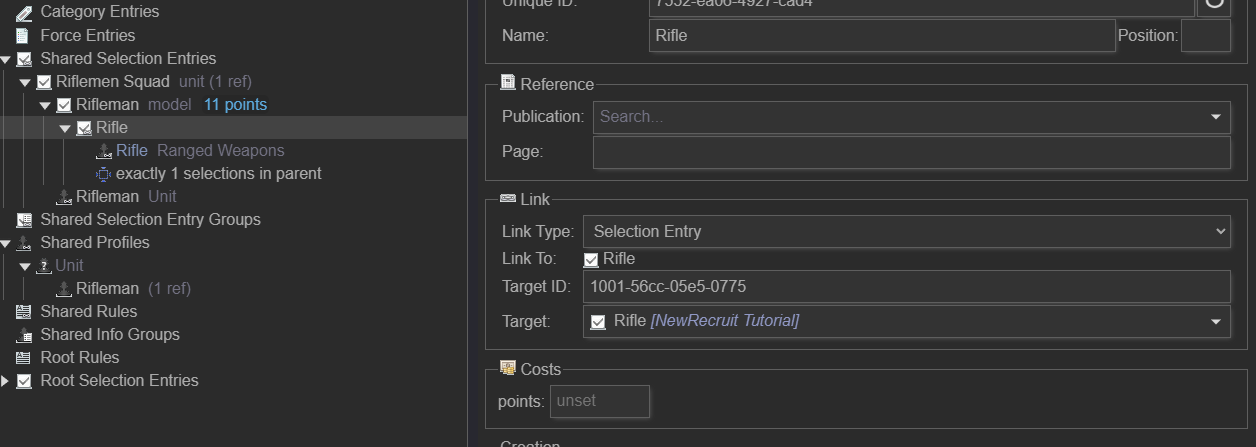Viewport: 1256px width, 447px height.
Task: Click the Root Selection Entries icon
Action: [24, 381]
